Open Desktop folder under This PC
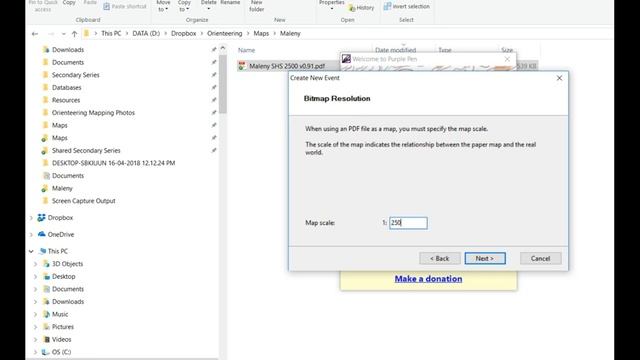640x360 pixels. click(x=63, y=277)
